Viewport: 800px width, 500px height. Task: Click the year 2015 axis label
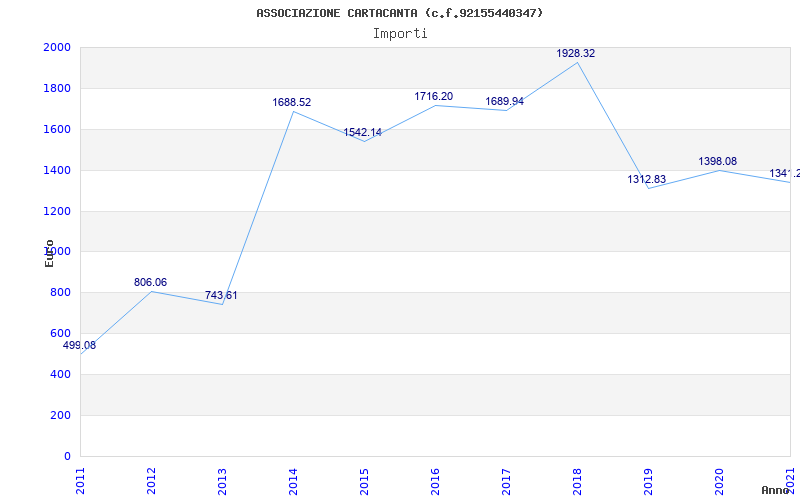pyautogui.click(x=364, y=482)
